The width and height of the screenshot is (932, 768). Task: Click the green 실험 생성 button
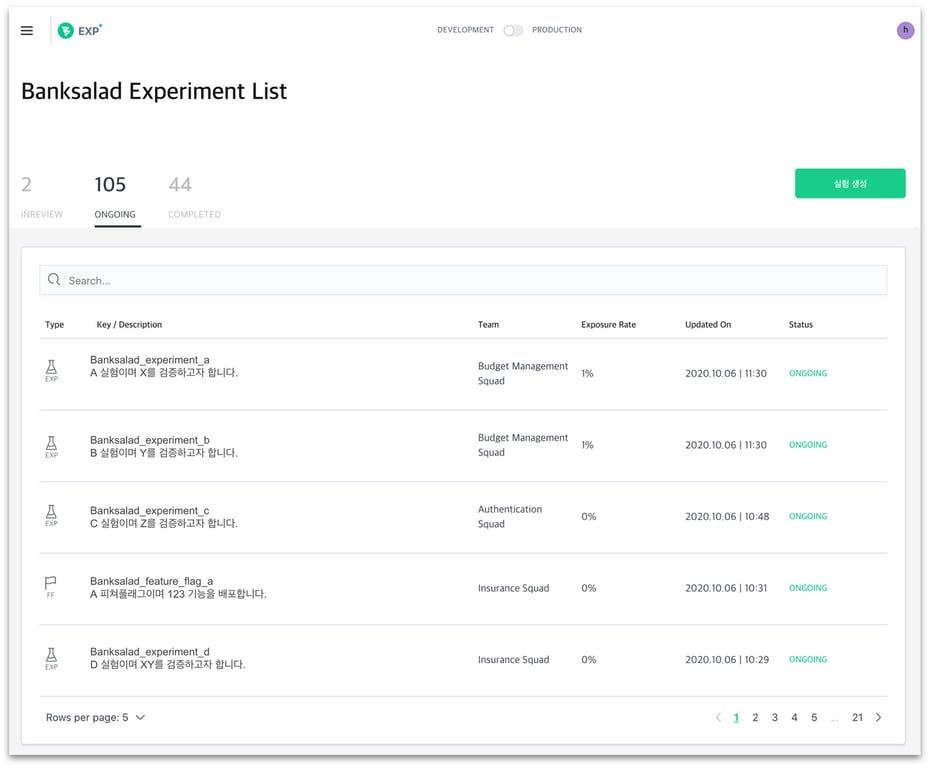click(x=850, y=183)
